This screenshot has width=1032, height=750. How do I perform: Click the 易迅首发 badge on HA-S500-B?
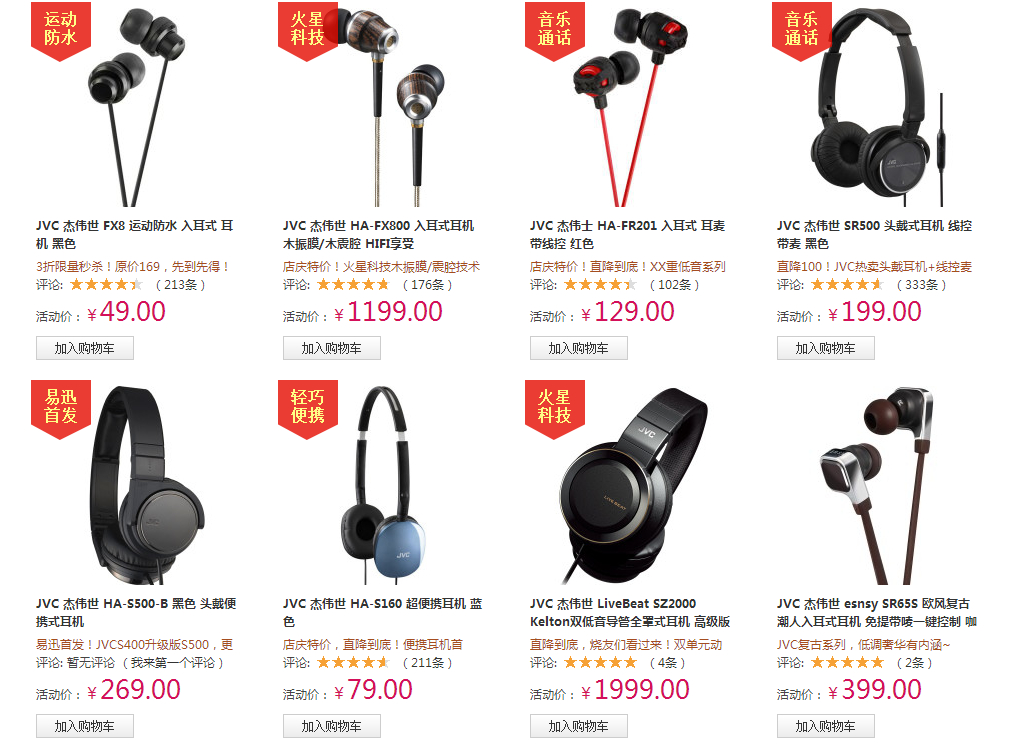point(61,409)
